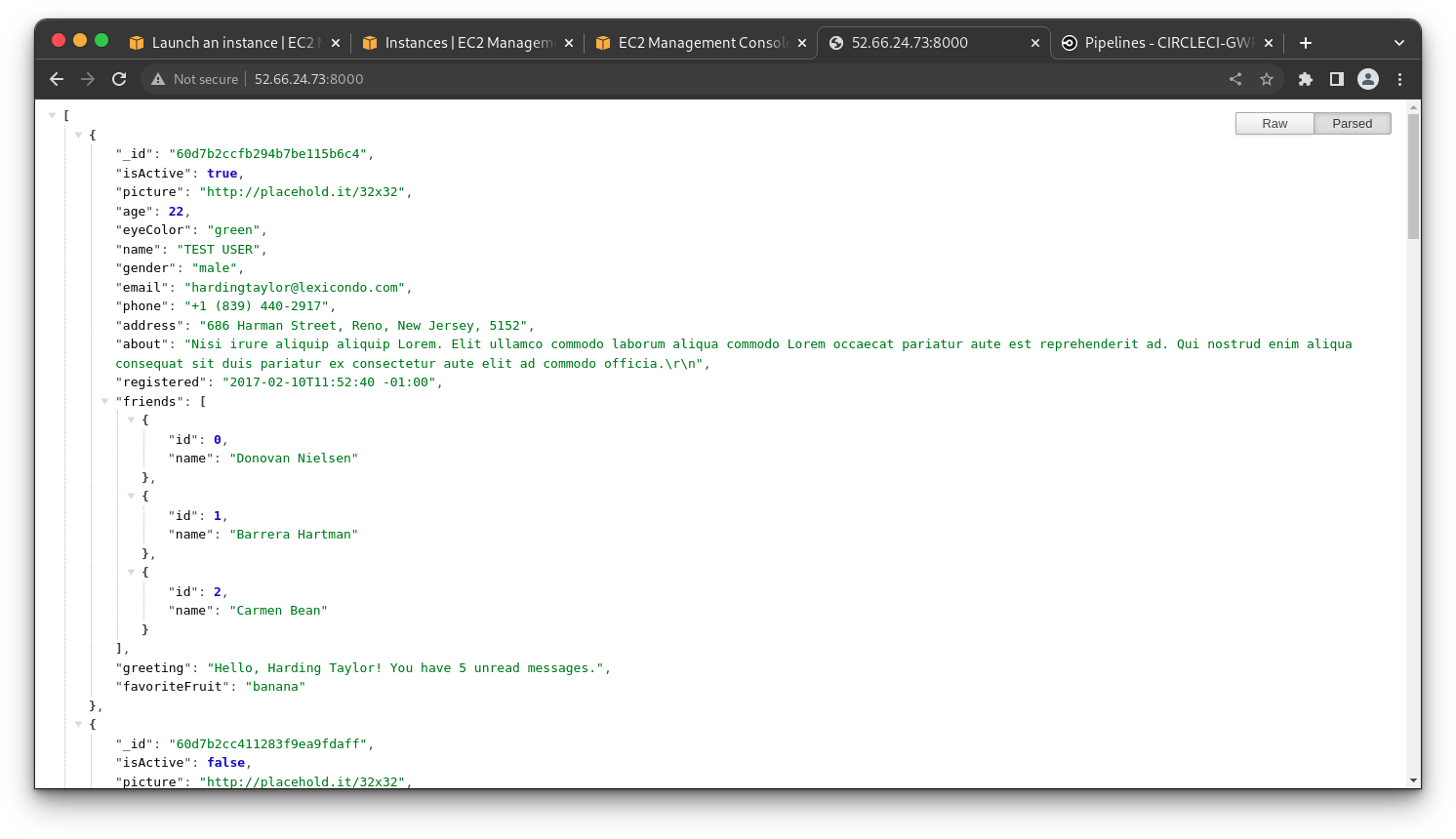The width and height of the screenshot is (1456, 839).
Task: Reload the current page
Action: click(x=119, y=79)
